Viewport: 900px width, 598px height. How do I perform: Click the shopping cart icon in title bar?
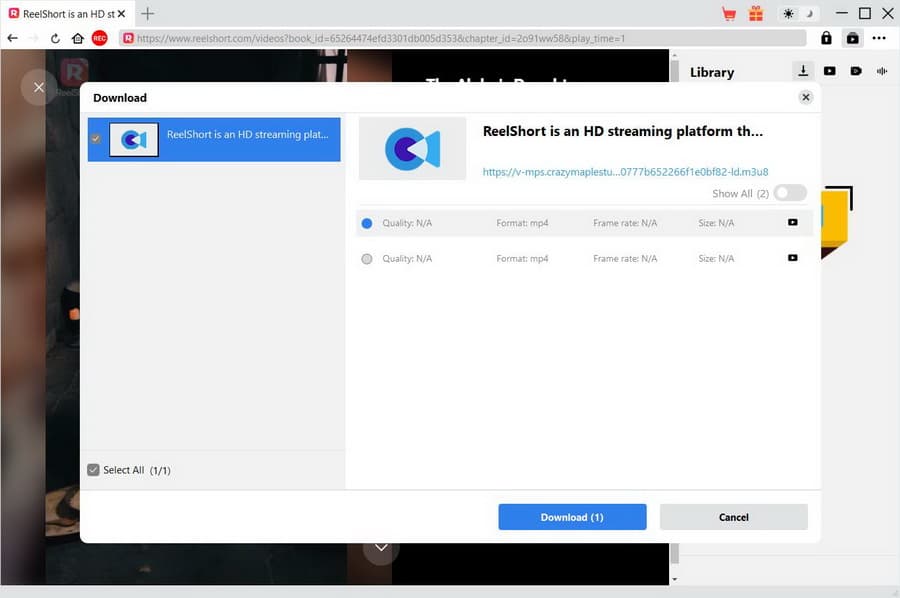[729, 14]
